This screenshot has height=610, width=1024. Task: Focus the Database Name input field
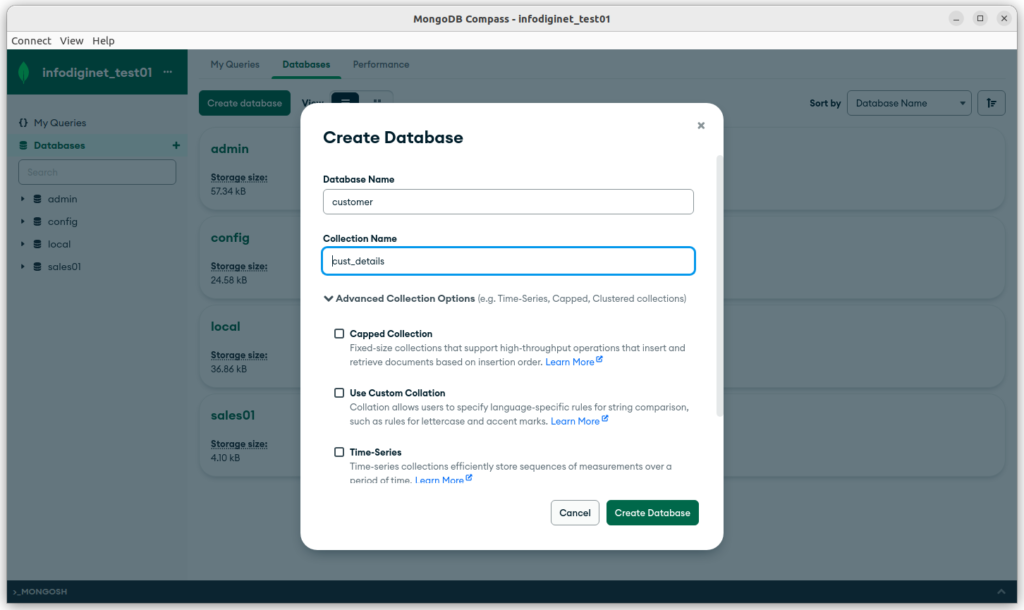click(x=508, y=202)
